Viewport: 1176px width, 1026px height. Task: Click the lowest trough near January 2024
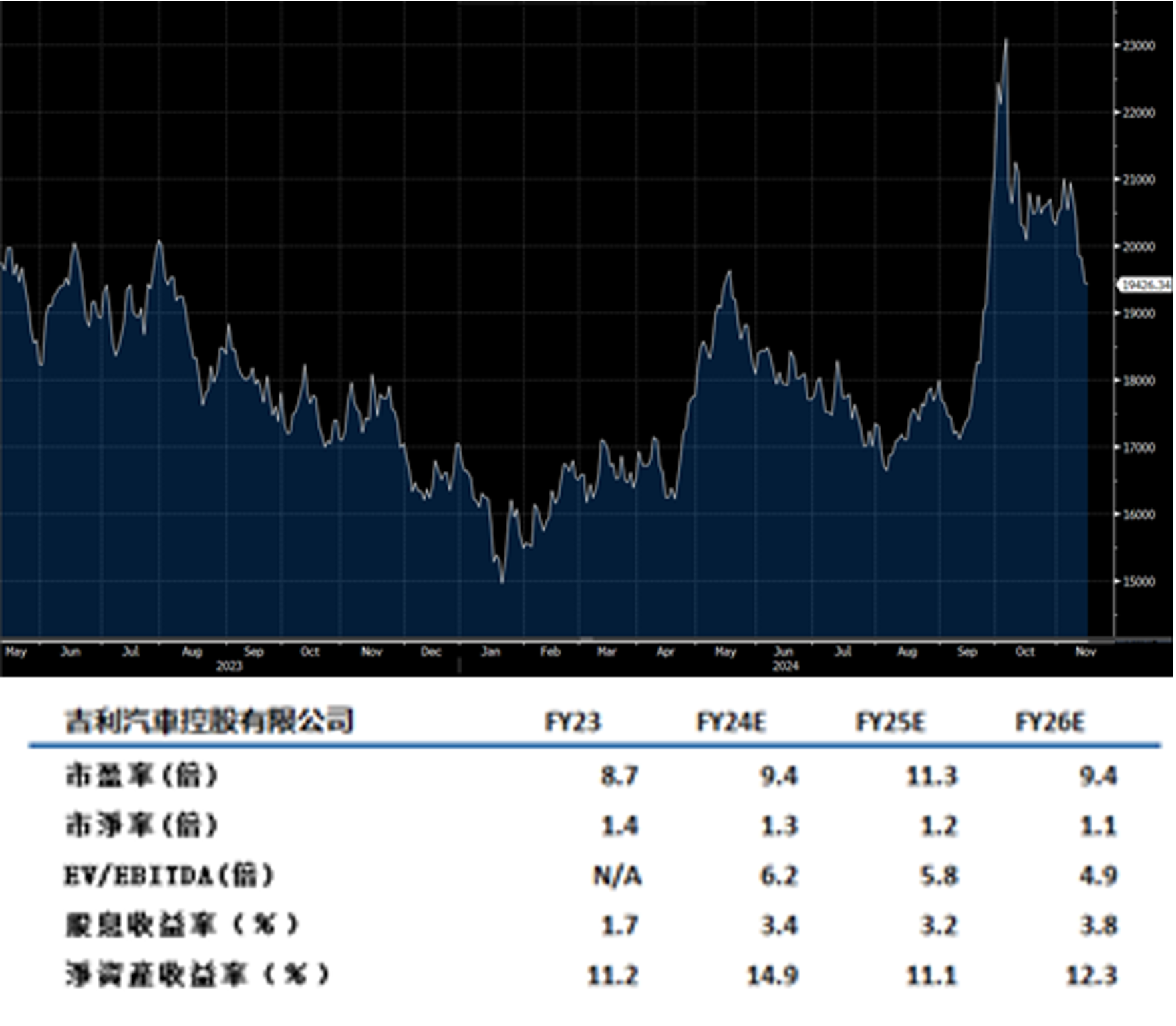click(502, 582)
